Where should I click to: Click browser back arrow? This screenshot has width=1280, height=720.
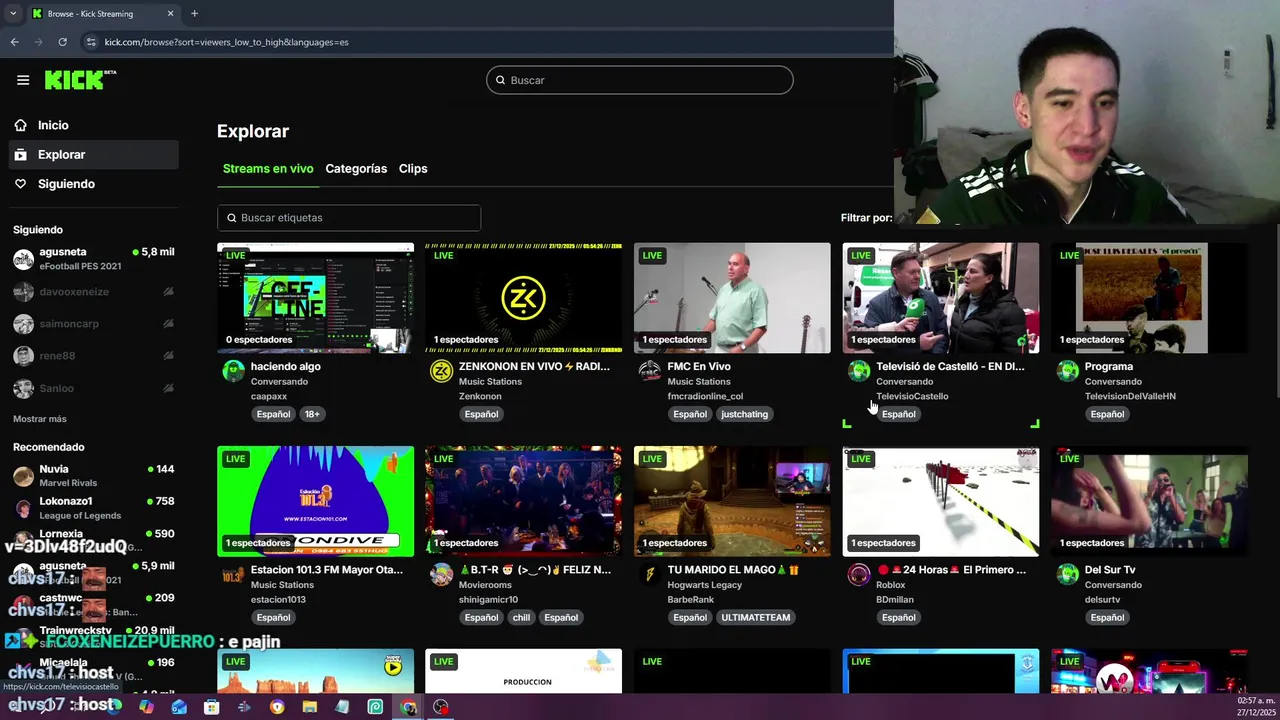(x=14, y=42)
